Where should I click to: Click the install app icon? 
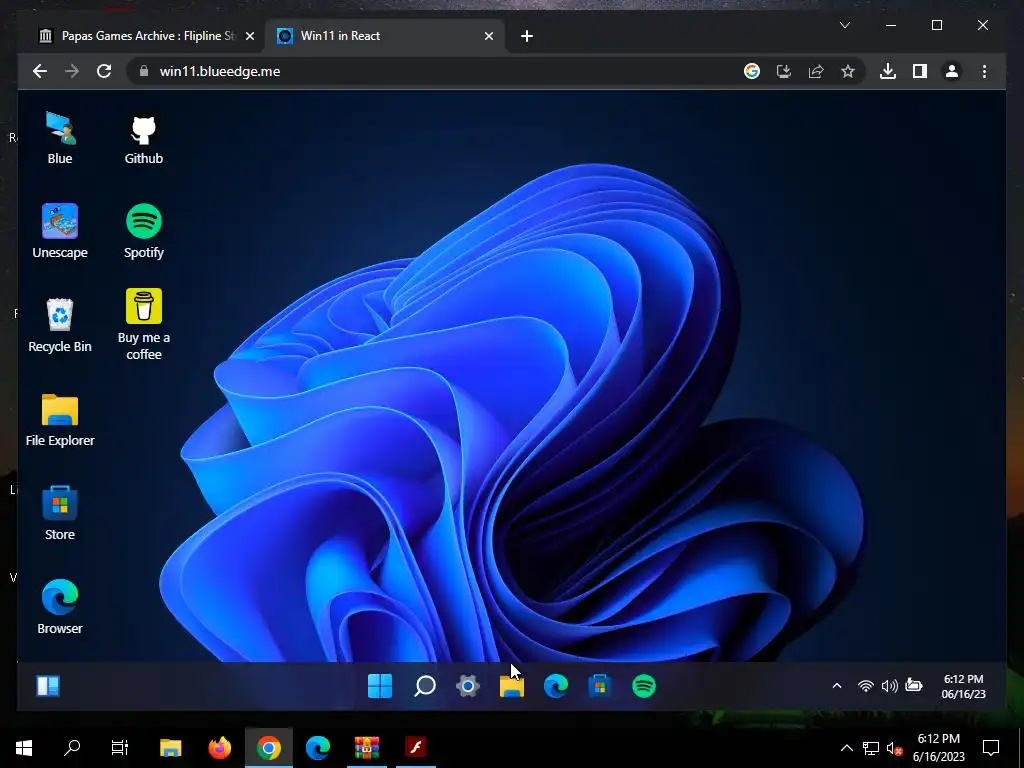784,71
